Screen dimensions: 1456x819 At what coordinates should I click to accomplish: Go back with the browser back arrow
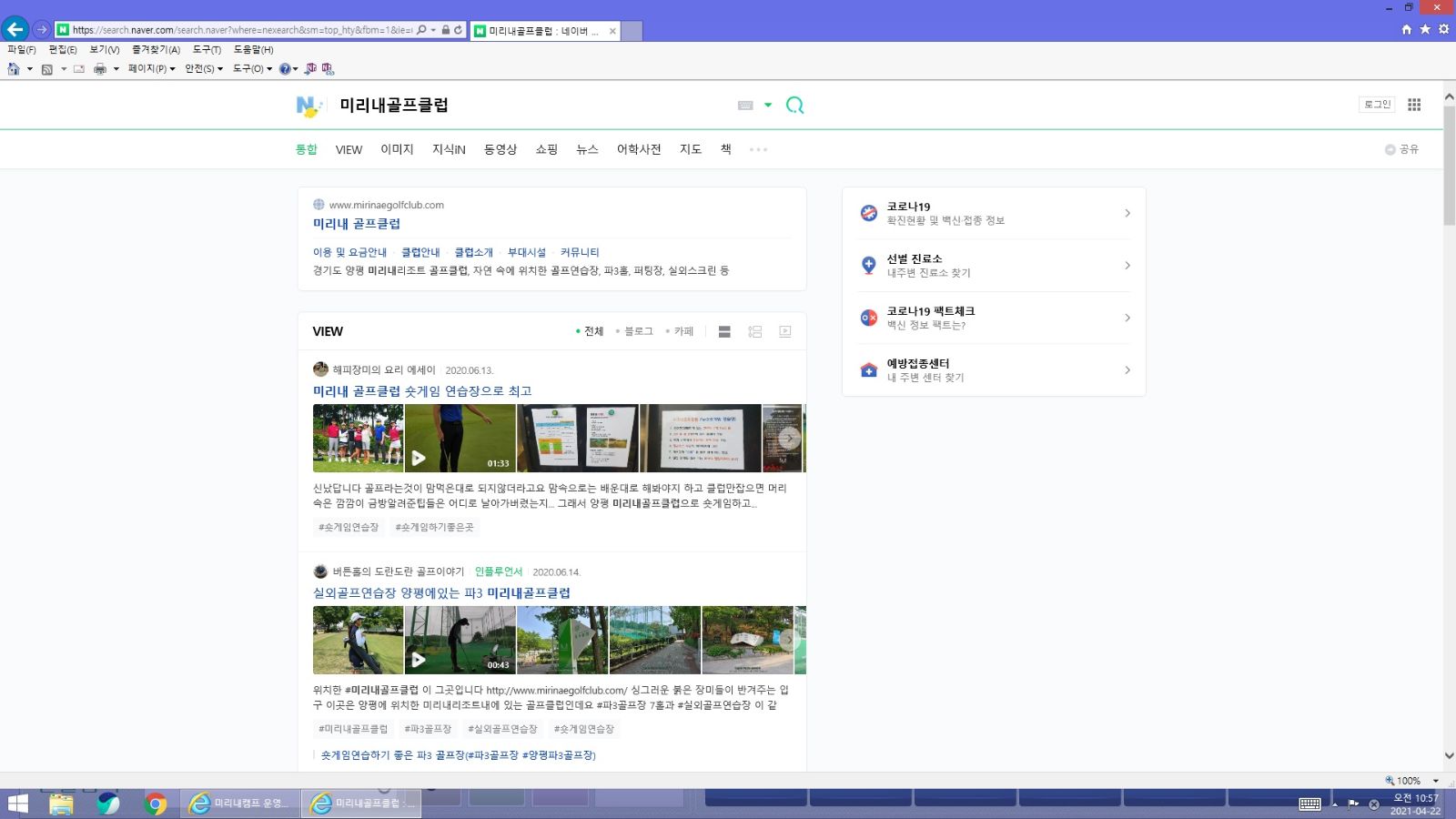coord(15,29)
